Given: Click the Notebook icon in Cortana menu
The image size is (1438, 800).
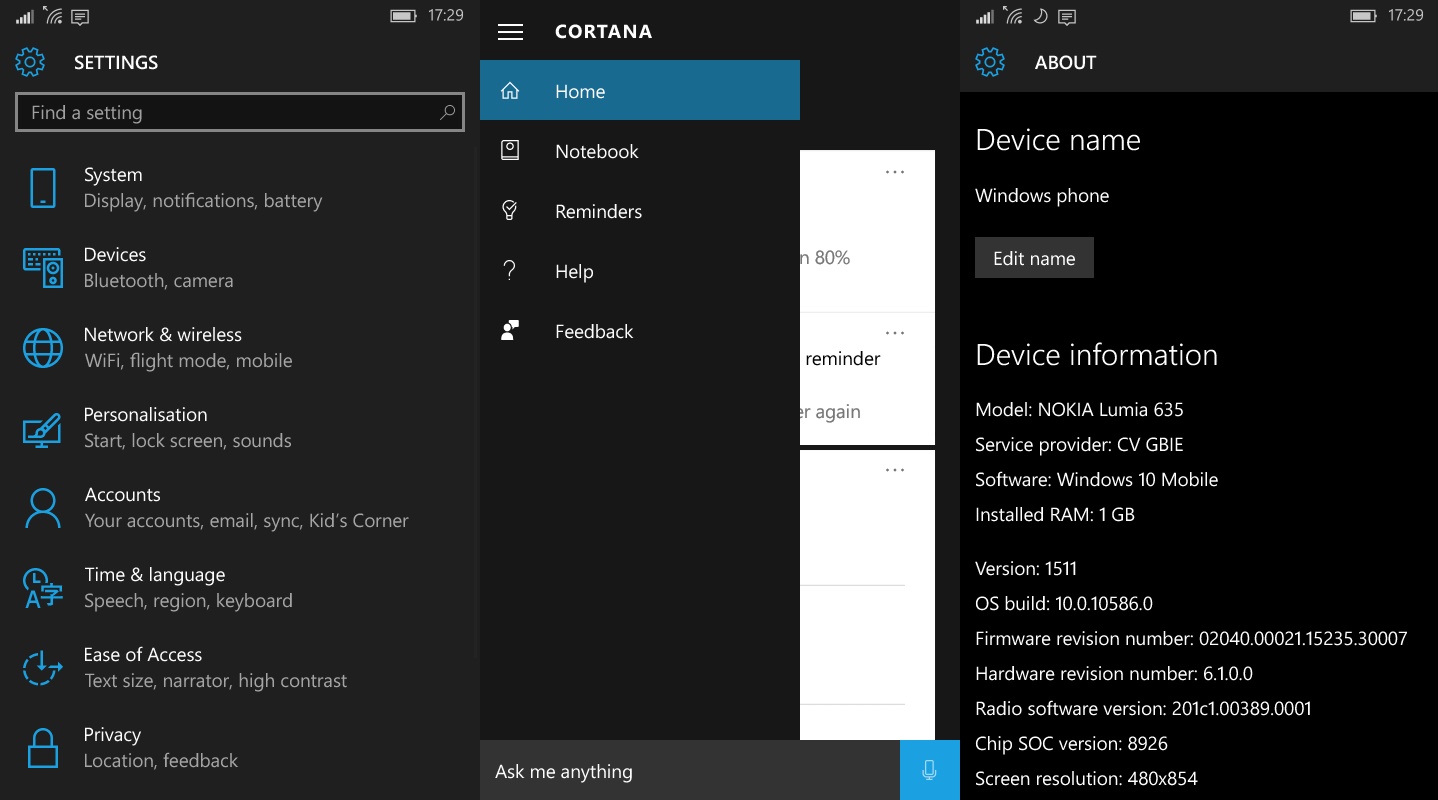Looking at the screenshot, I should click(510, 151).
